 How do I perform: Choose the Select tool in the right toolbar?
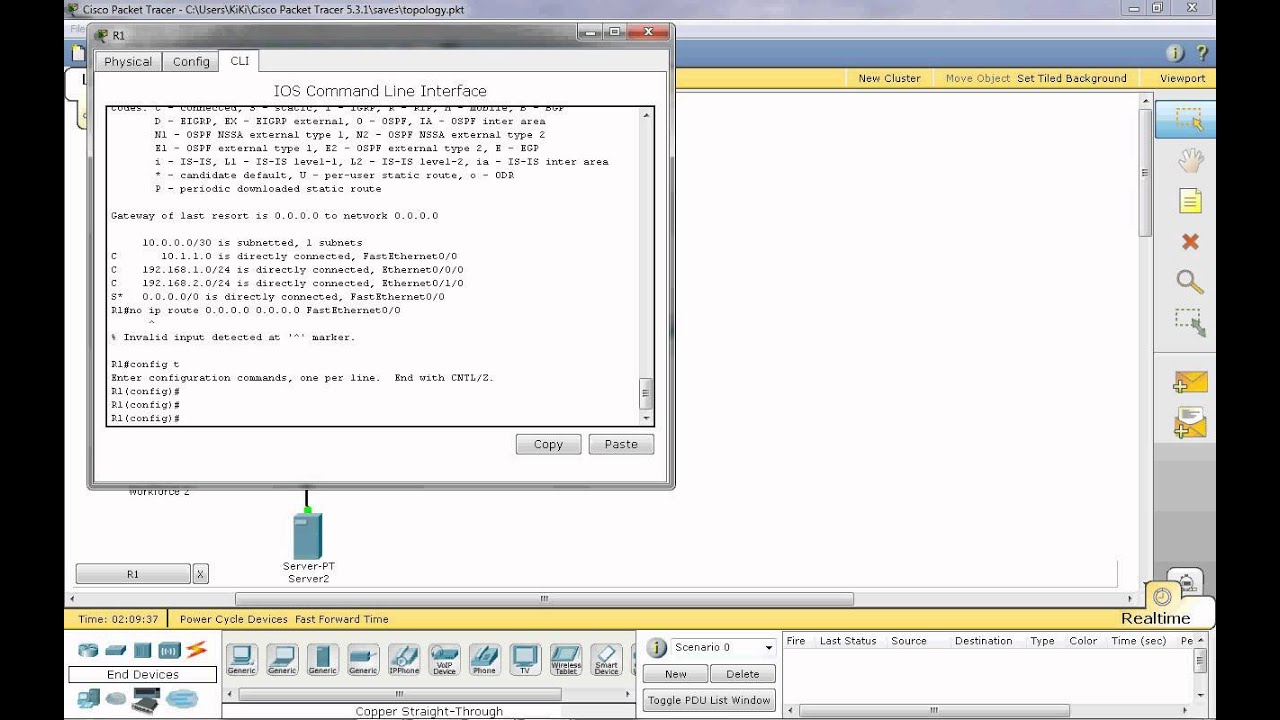(x=1189, y=120)
